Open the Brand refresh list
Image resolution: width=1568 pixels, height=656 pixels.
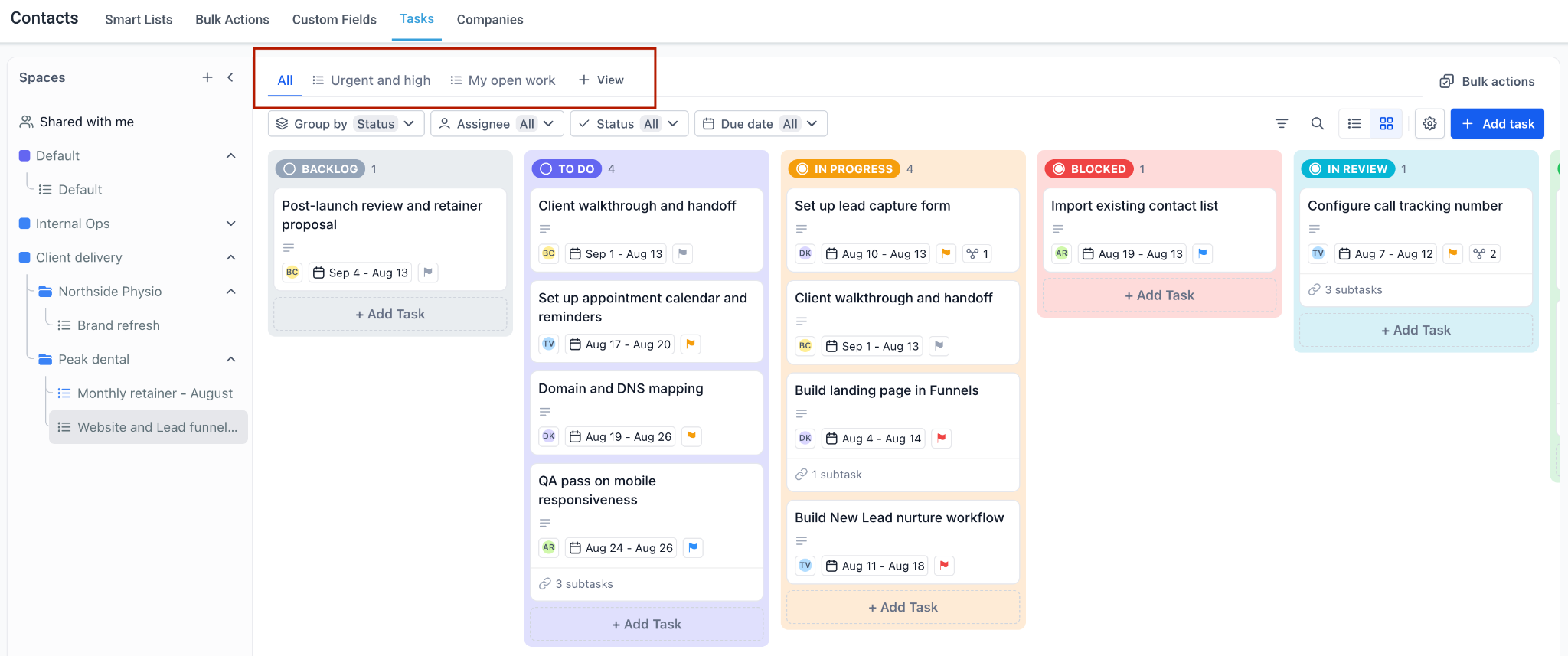(x=119, y=325)
